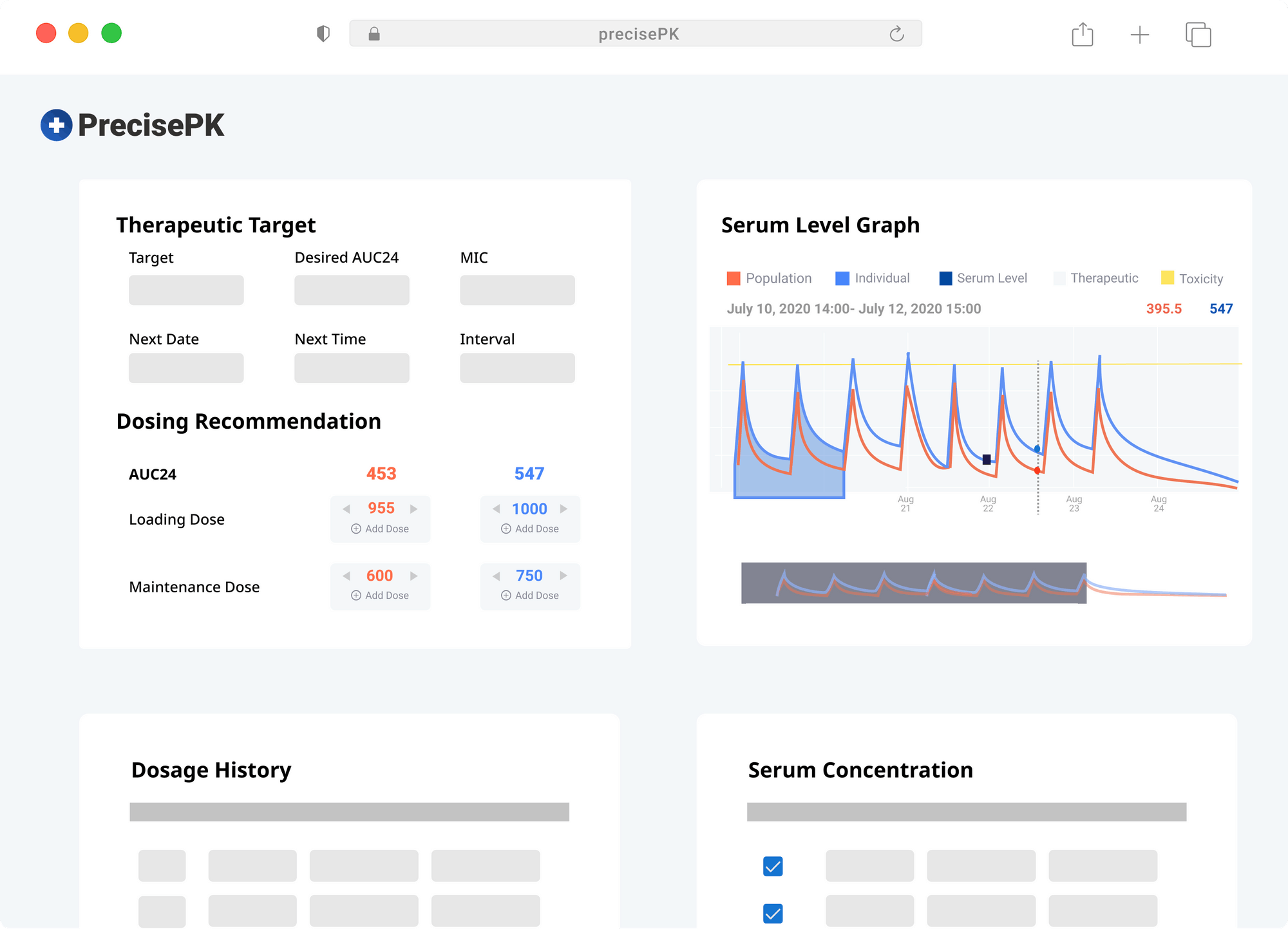
Task: Add Dose under 750 maintenance dose
Action: (530, 596)
